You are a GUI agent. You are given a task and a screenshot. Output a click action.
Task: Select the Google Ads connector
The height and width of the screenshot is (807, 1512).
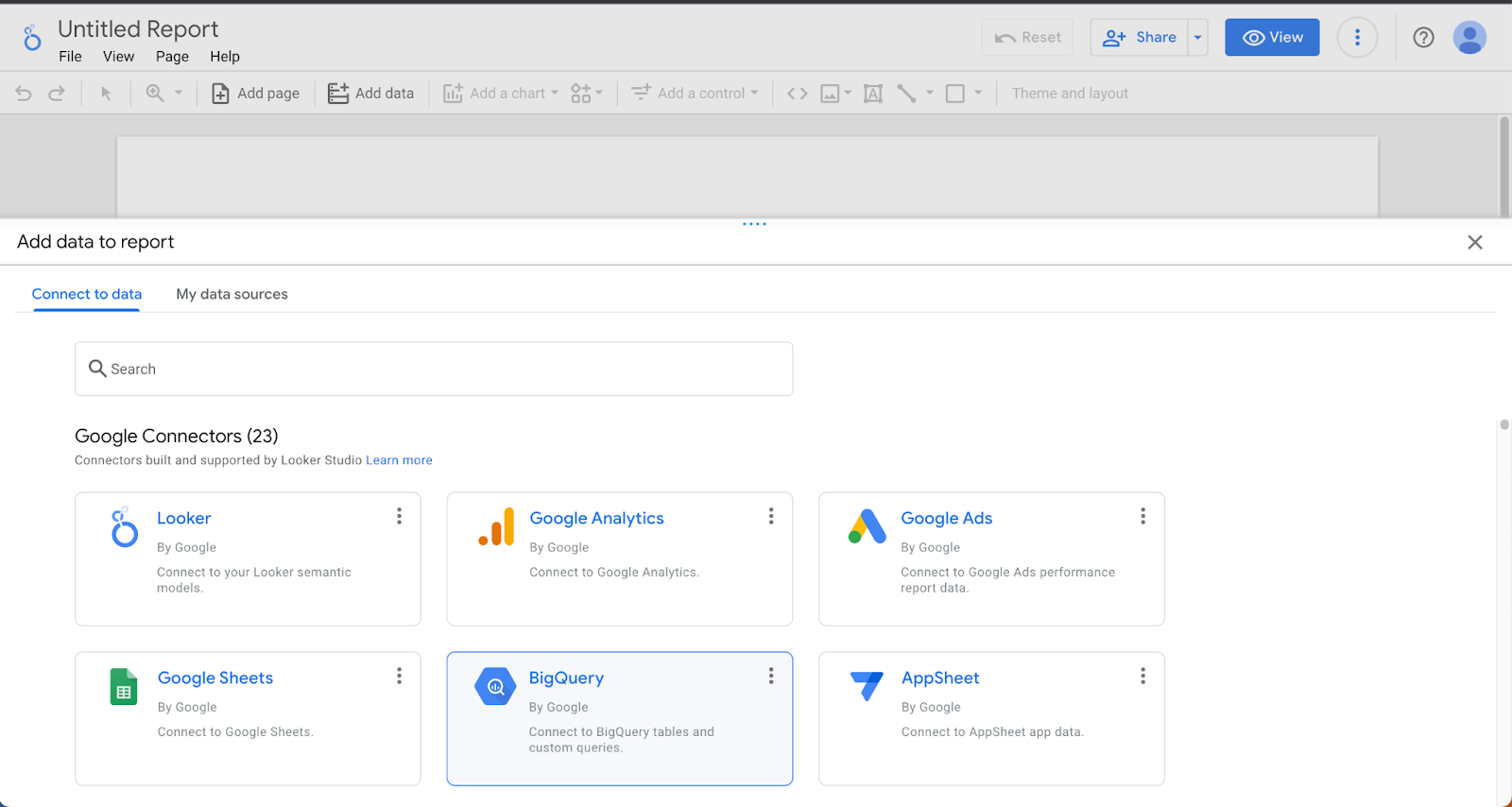pos(991,558)
